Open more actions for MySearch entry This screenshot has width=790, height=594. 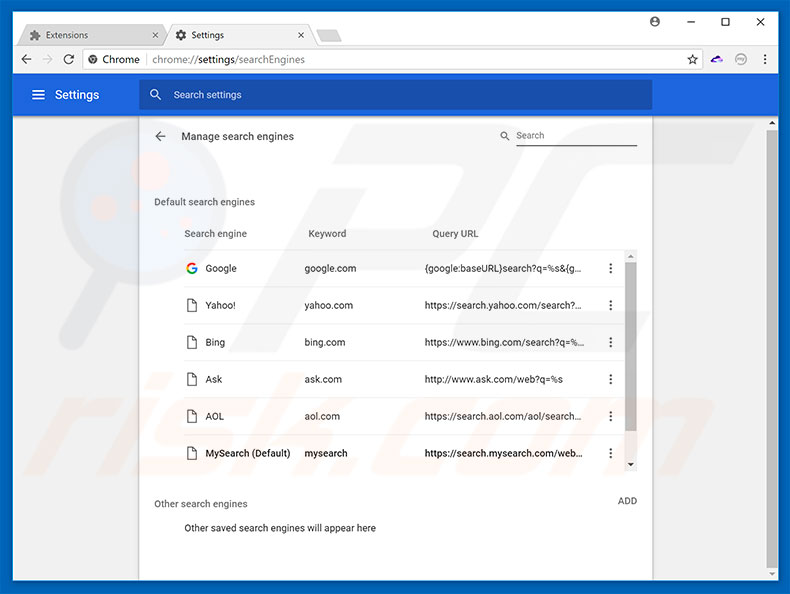coord(610,453)
